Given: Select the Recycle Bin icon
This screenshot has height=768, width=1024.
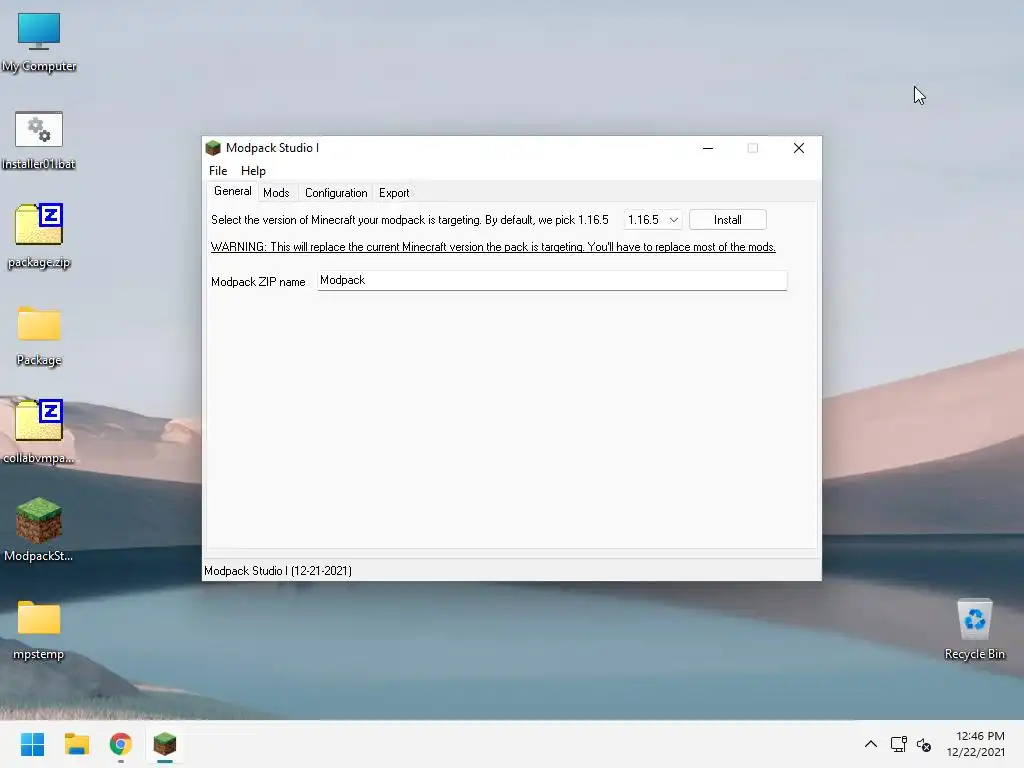Looking at the screenshot, I should 974,629.
